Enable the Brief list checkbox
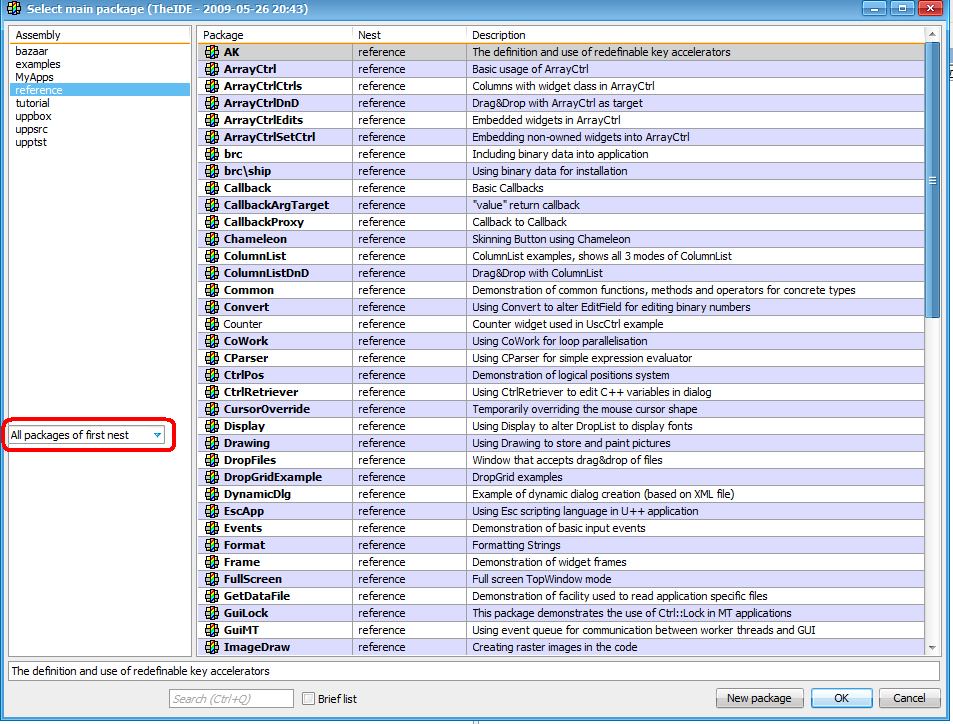Screen dimensions: 953x724 [309, 699]
